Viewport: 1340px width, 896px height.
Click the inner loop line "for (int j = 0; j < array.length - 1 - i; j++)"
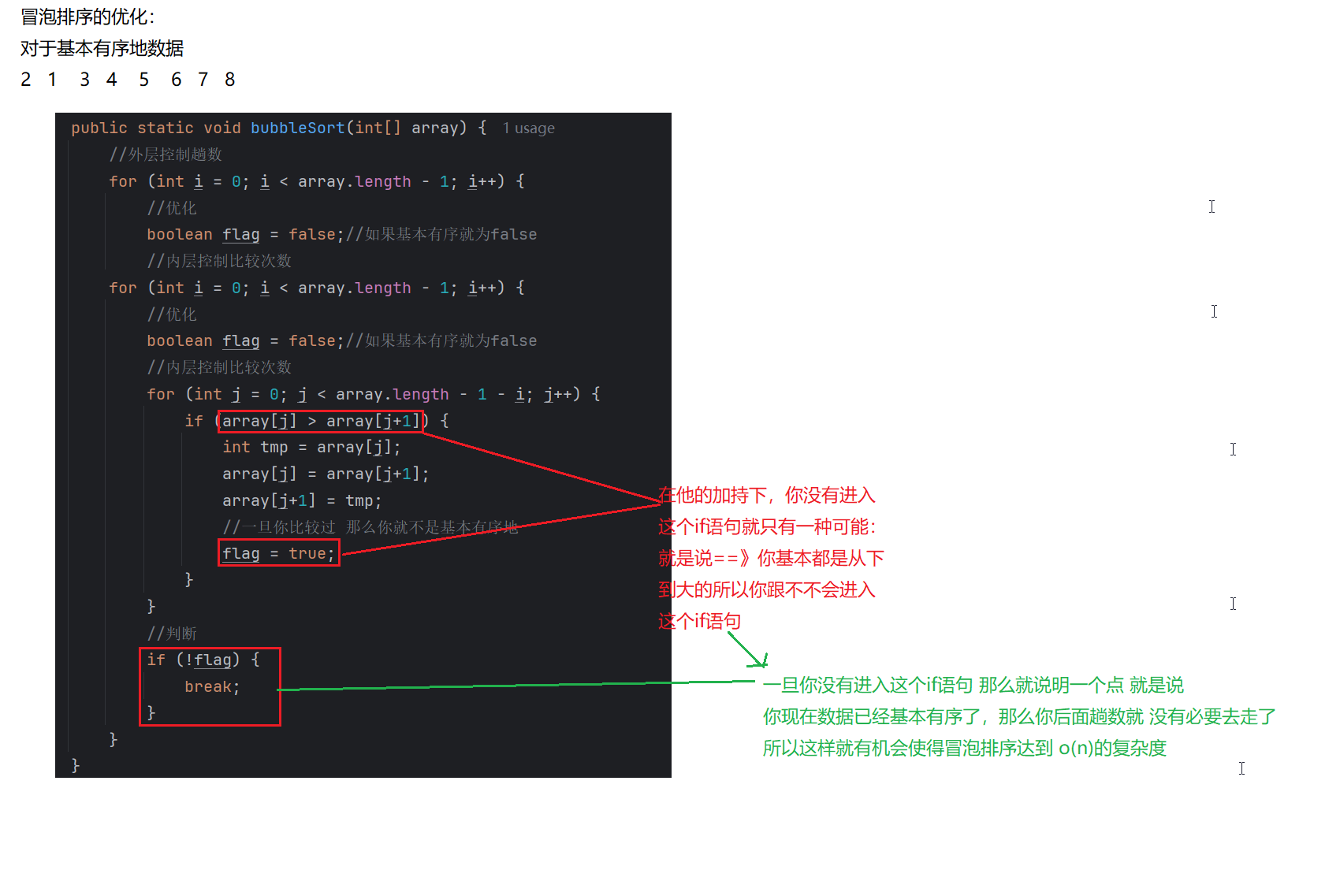374,394
